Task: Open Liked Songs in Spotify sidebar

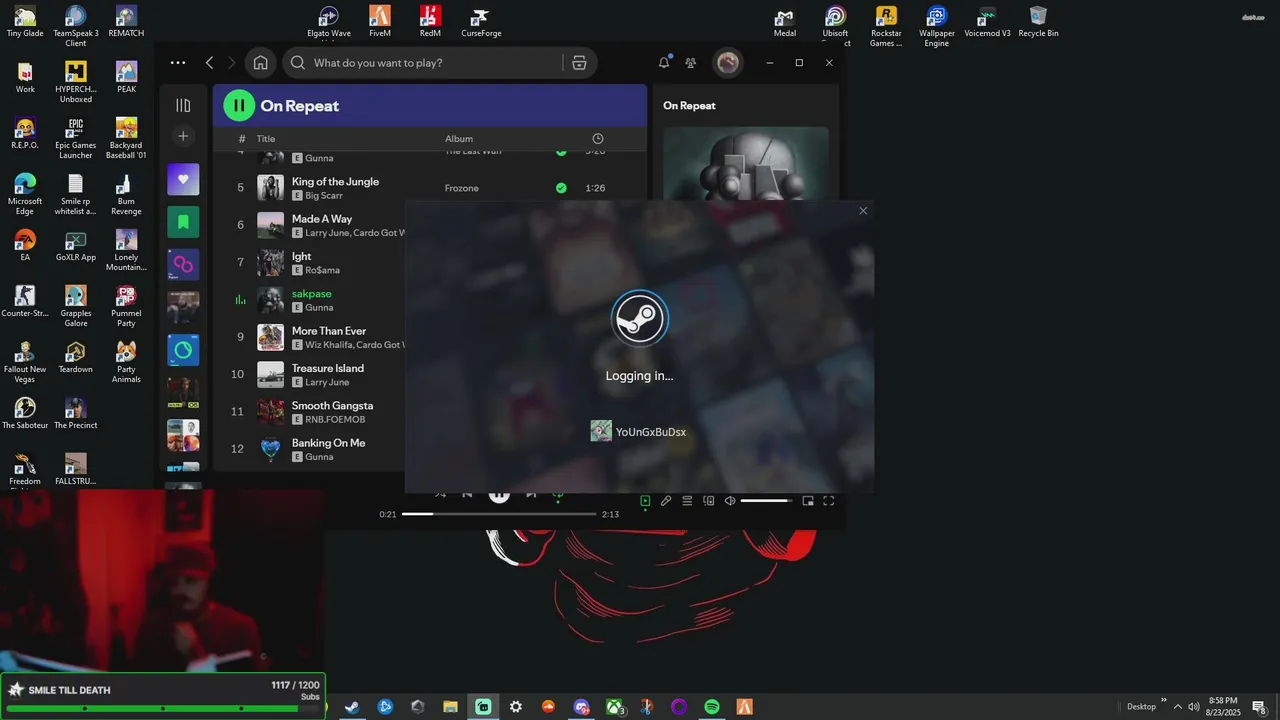Action: pos(183,179)
